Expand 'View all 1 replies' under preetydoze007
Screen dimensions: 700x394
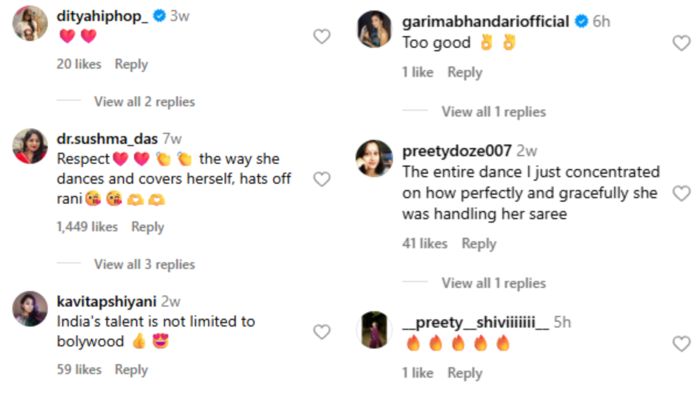494,283
